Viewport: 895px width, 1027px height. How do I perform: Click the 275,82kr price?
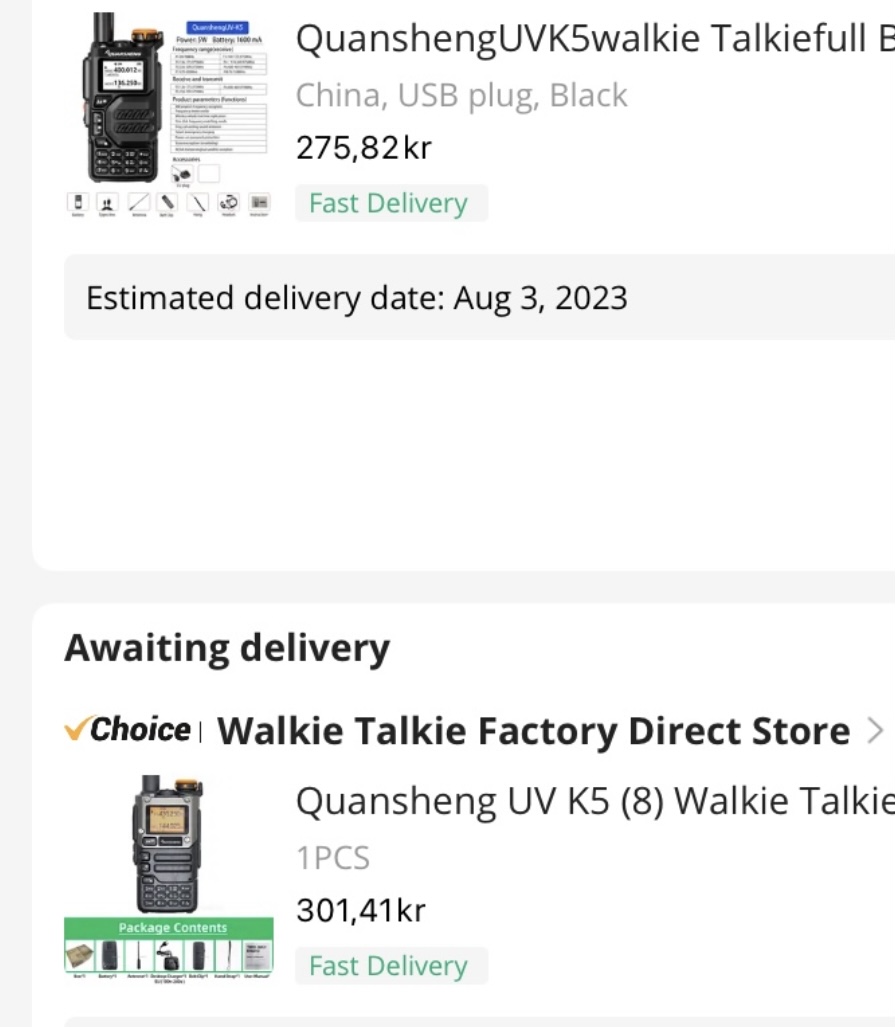click(364, 148)
